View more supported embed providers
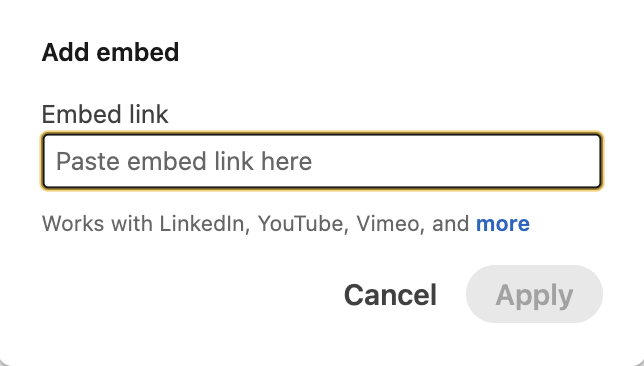 point(503,223)
